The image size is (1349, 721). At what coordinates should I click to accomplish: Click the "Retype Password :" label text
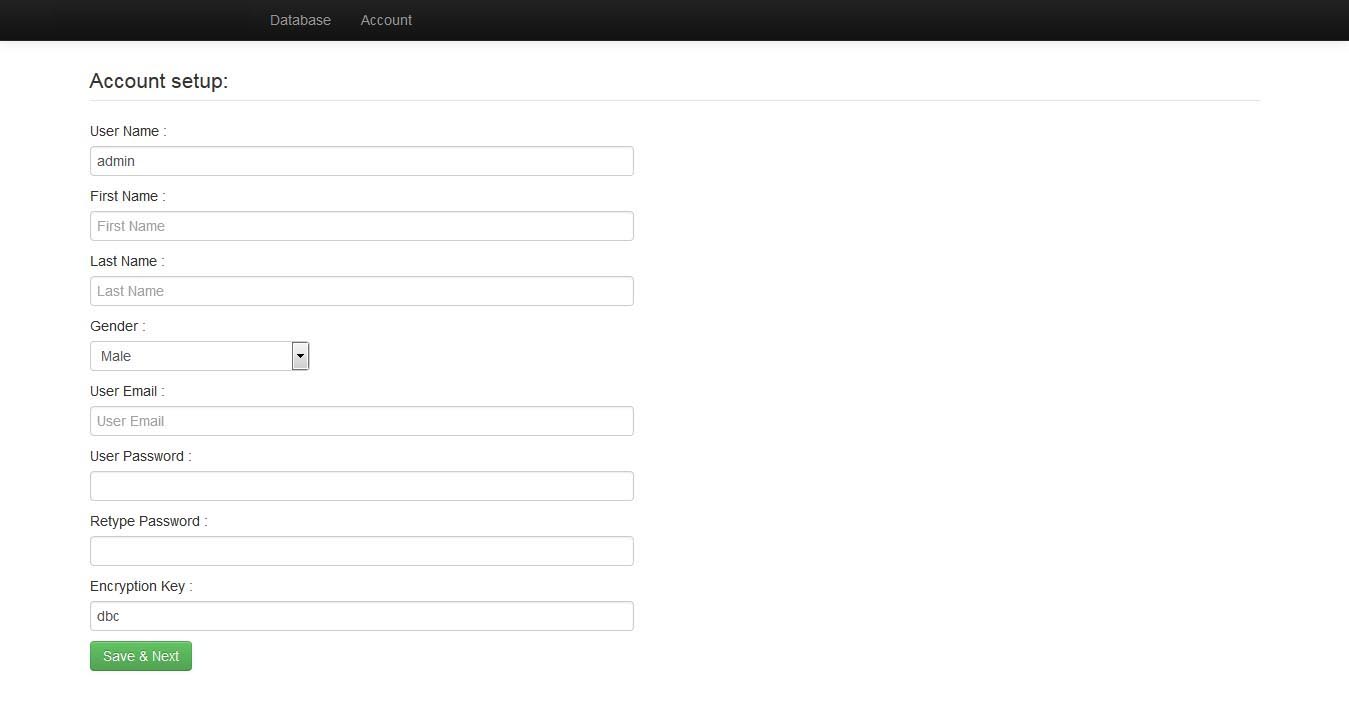click(148, 521)
